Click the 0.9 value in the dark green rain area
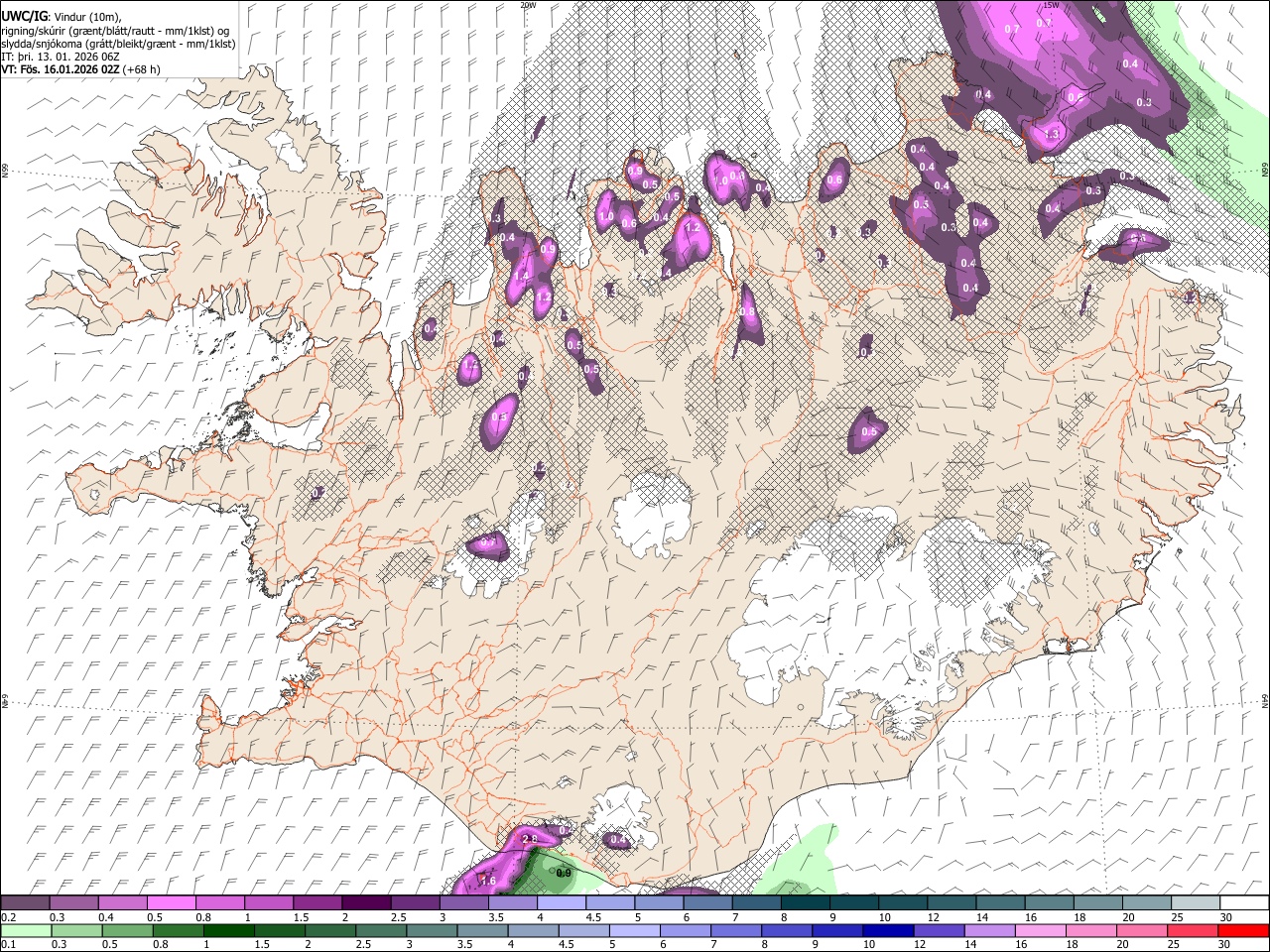Viewport: 1270px width, 952px height. pyautogui.click(x=564, y=874)
